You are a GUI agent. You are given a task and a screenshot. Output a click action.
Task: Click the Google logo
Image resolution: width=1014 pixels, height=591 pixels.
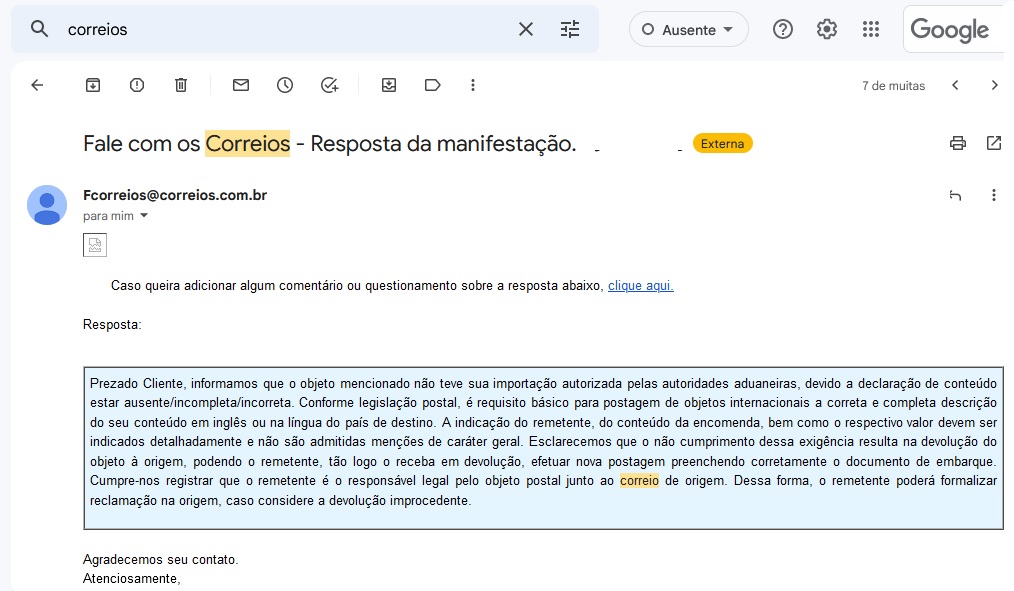tap(949, 30)
